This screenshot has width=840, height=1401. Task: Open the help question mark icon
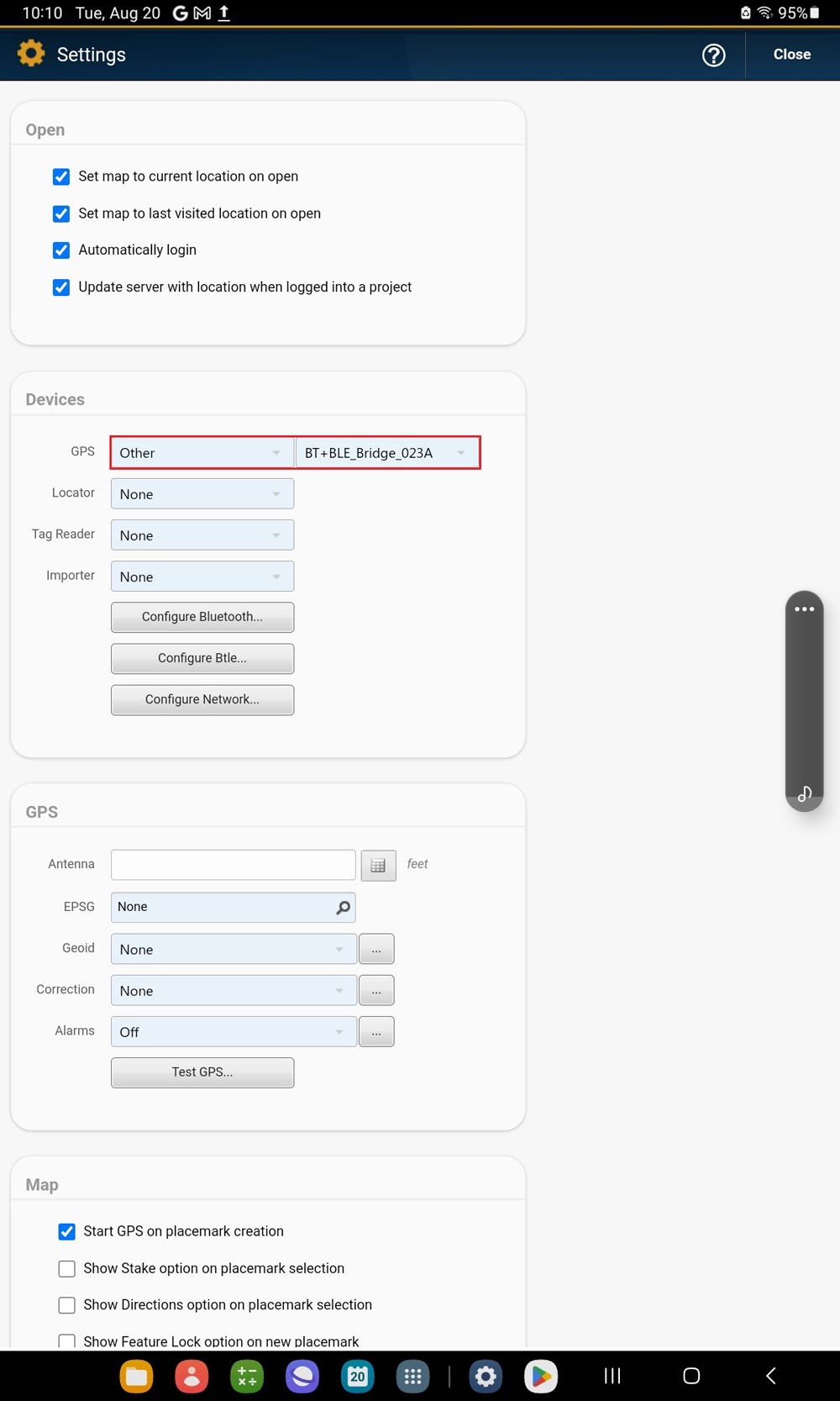[713, 55]
